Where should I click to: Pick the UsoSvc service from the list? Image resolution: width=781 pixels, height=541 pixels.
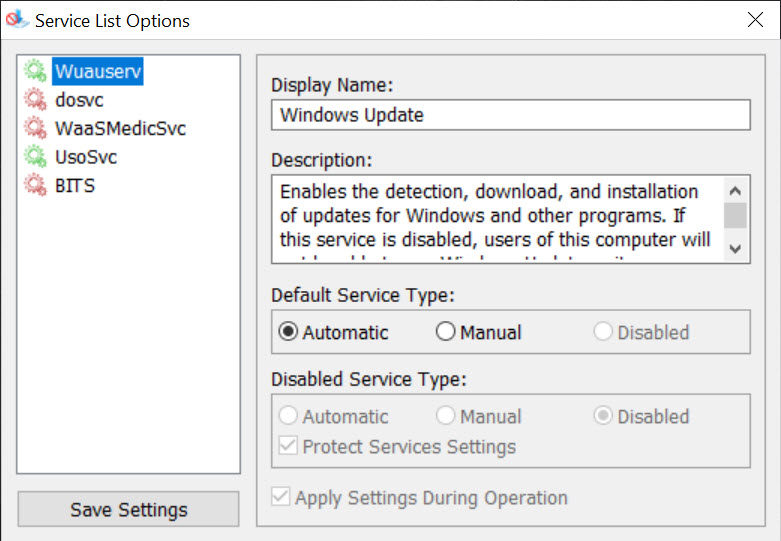[x=86, y=157]
